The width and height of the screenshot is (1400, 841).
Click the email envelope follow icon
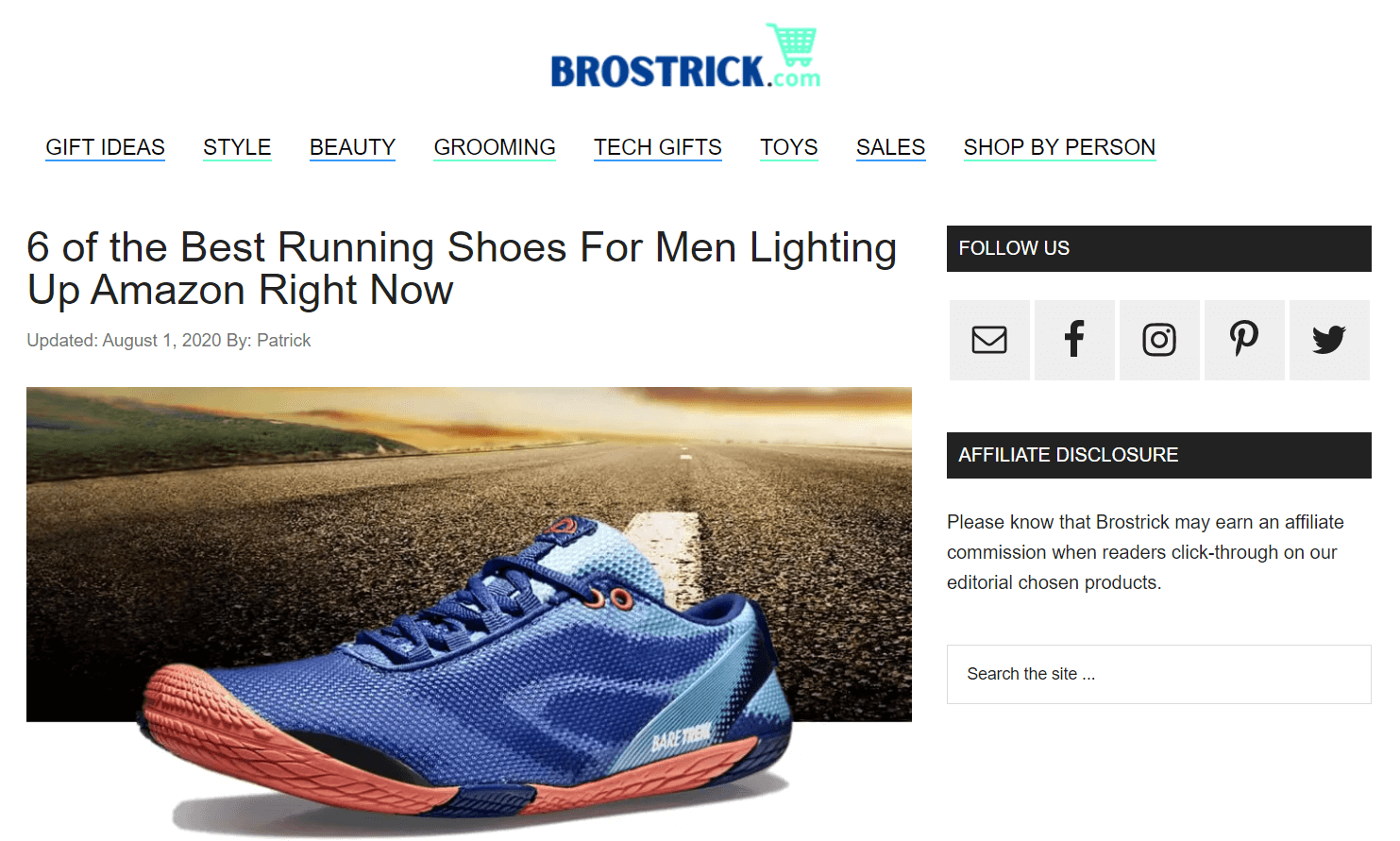click(x=989, y=340)
